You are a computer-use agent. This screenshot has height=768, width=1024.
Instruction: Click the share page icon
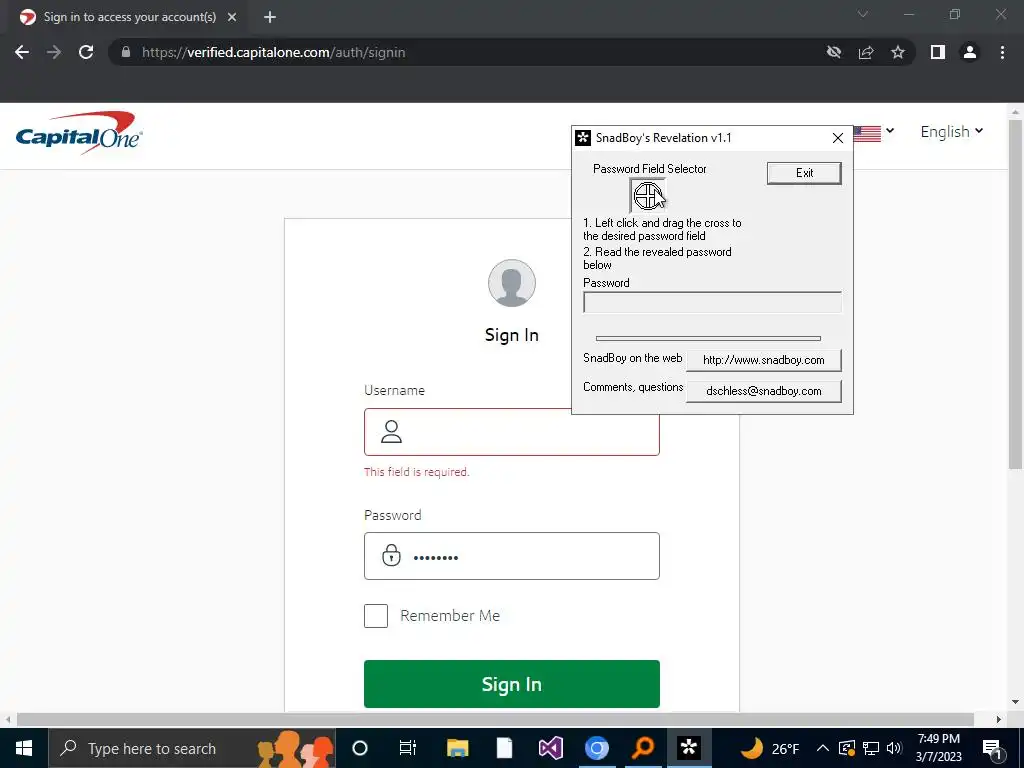point(866,52)
